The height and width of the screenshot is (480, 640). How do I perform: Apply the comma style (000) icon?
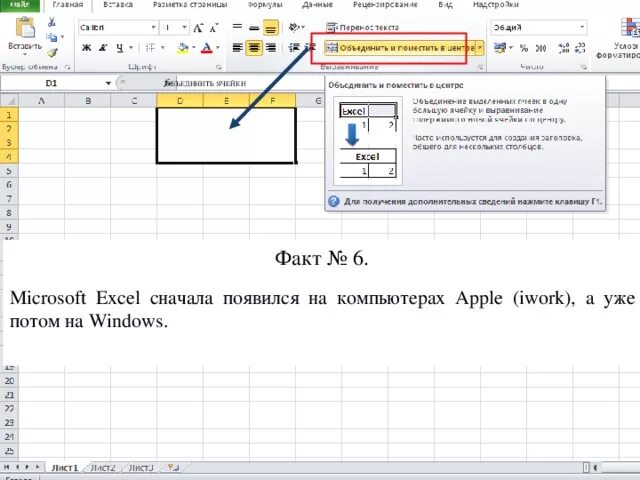[541, 48]
